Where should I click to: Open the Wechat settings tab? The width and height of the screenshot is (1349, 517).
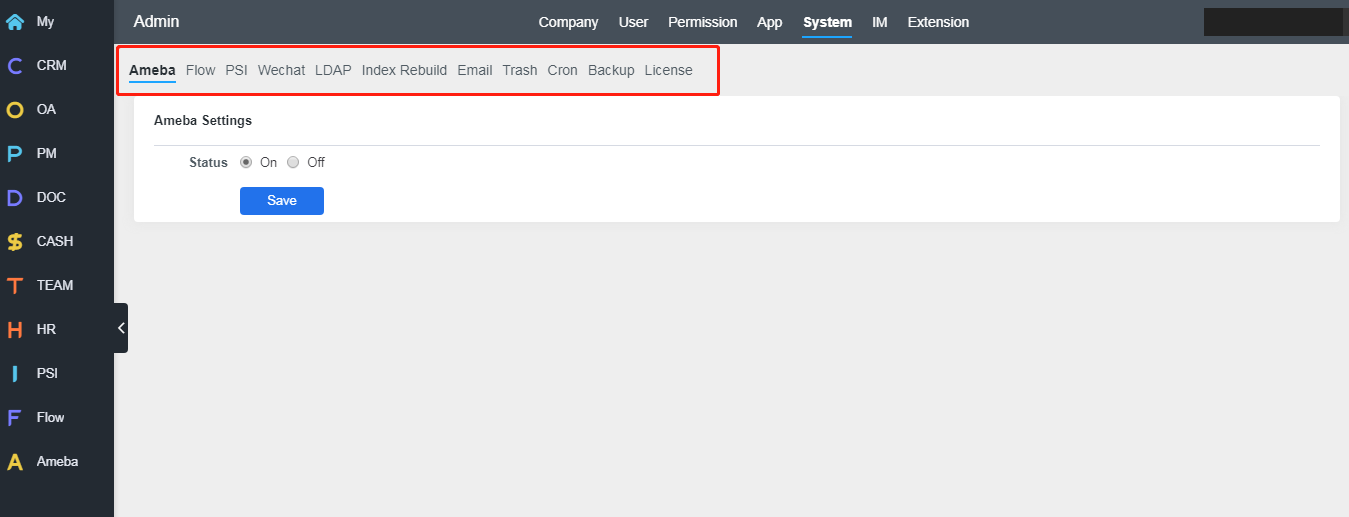(281, 70)
